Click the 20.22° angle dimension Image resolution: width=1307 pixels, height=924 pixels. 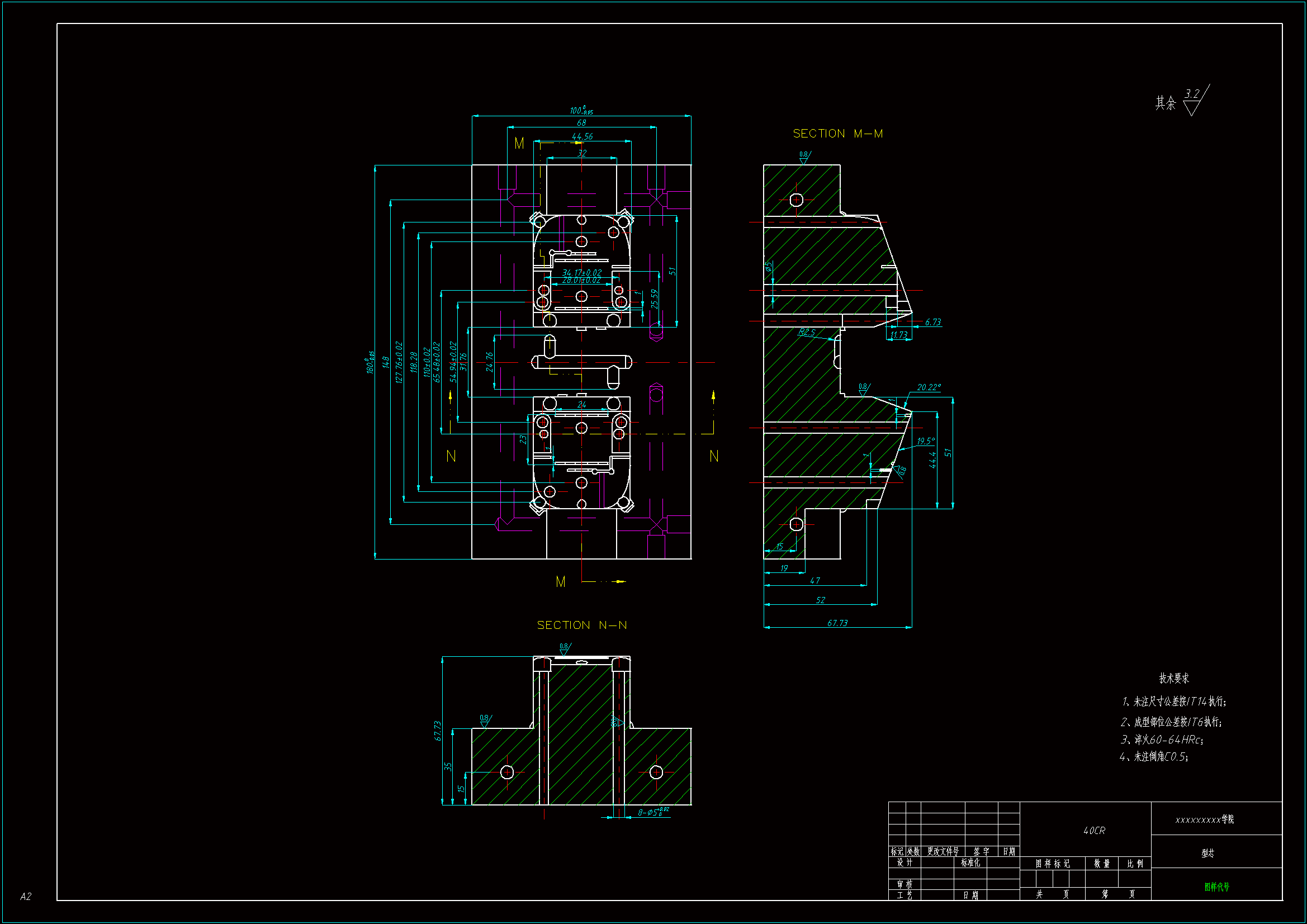pyautogui.click(x=929, y=387)
